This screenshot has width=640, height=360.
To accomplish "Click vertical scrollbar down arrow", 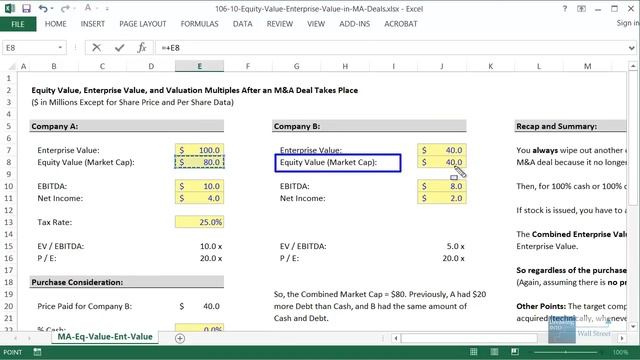I will (633, 326).
